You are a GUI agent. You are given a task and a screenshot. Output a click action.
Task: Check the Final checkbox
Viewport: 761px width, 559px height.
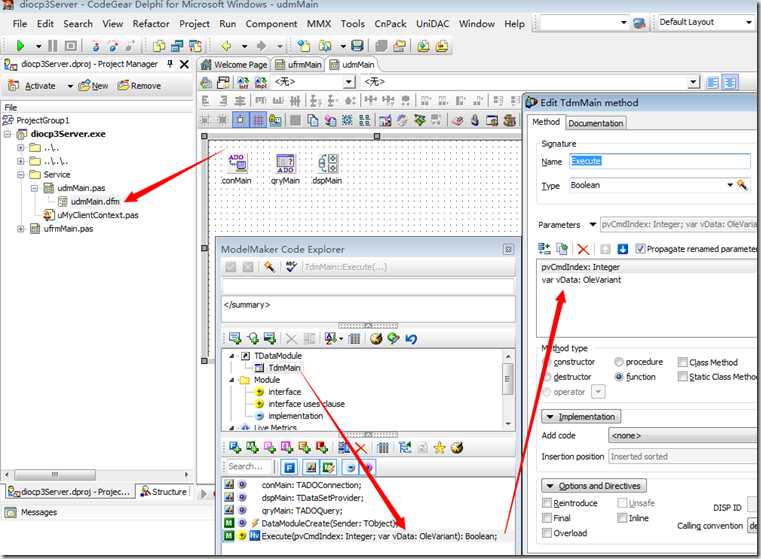547,518
